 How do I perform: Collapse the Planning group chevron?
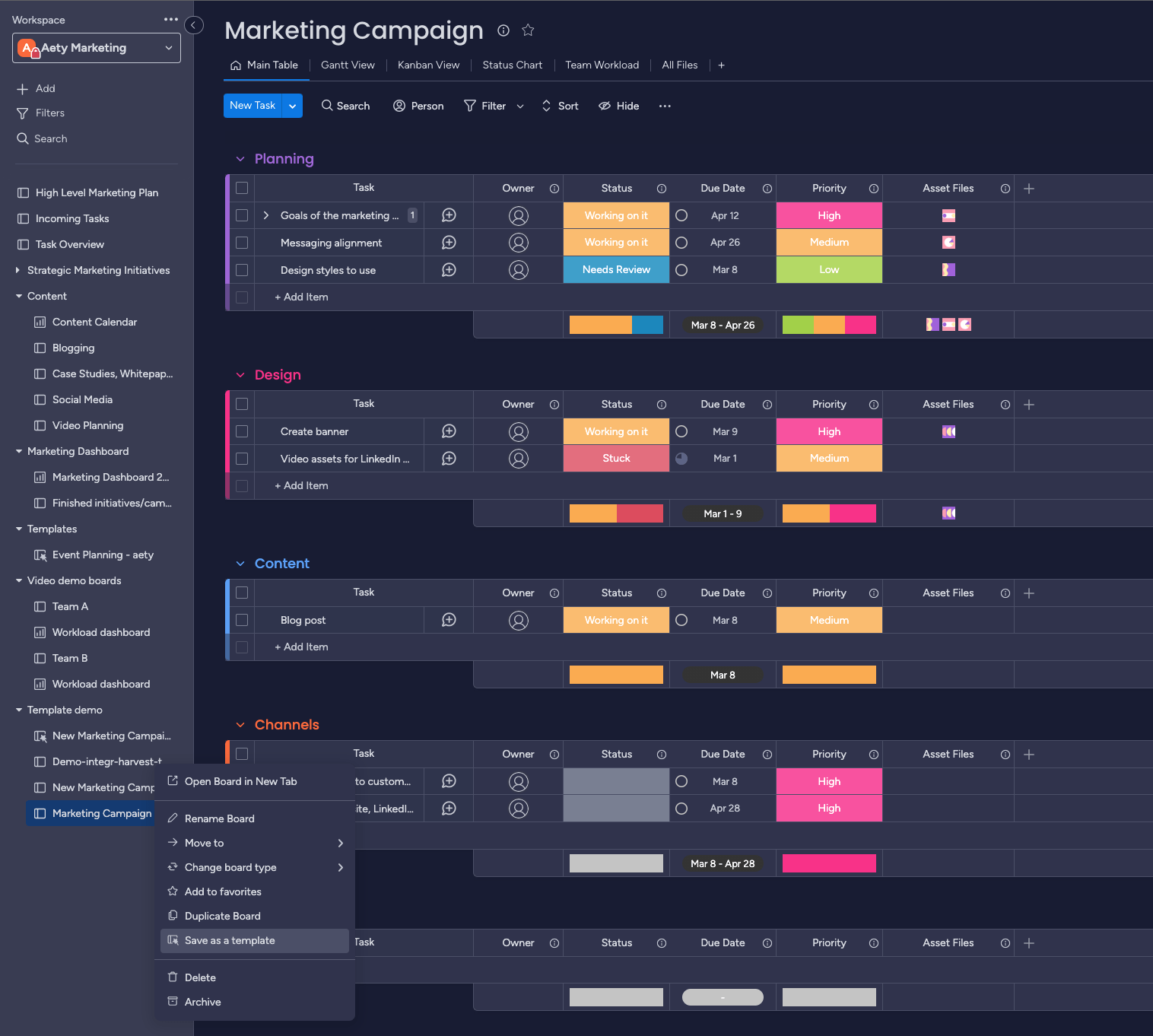240,159
